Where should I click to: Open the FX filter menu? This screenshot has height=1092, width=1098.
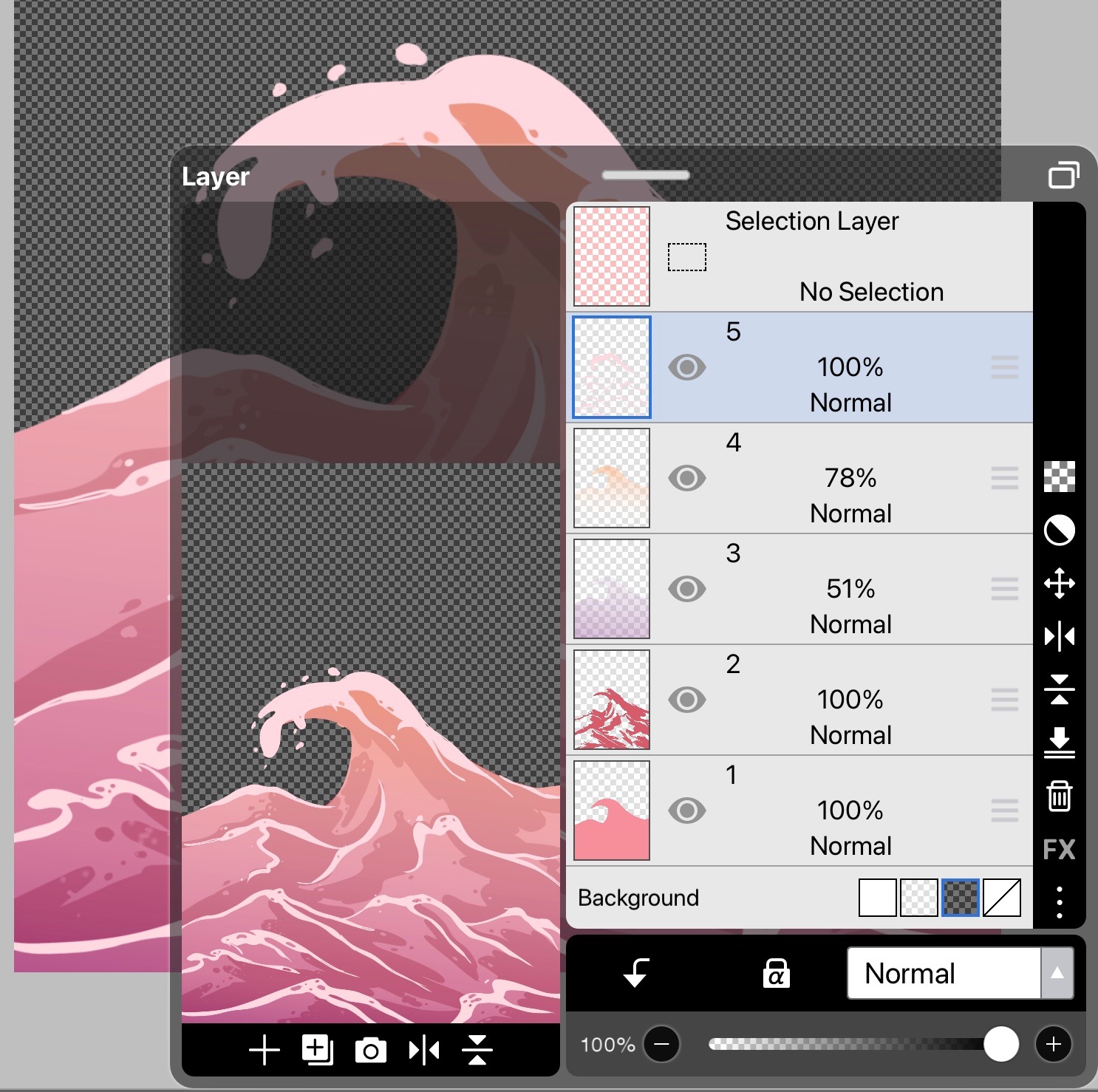pyautogui.click(x=1059, y=850)
